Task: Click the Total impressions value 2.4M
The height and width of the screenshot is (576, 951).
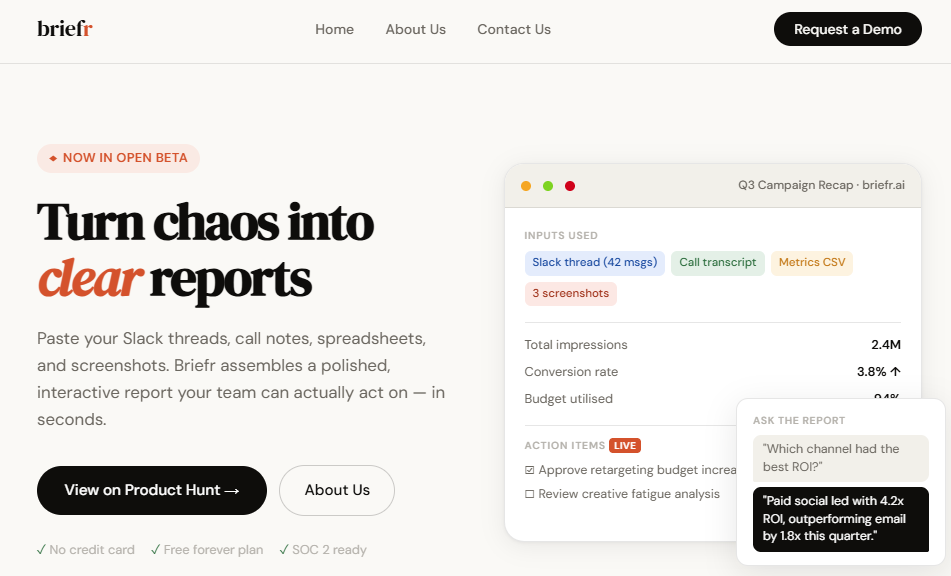Action: click(885, 345)
